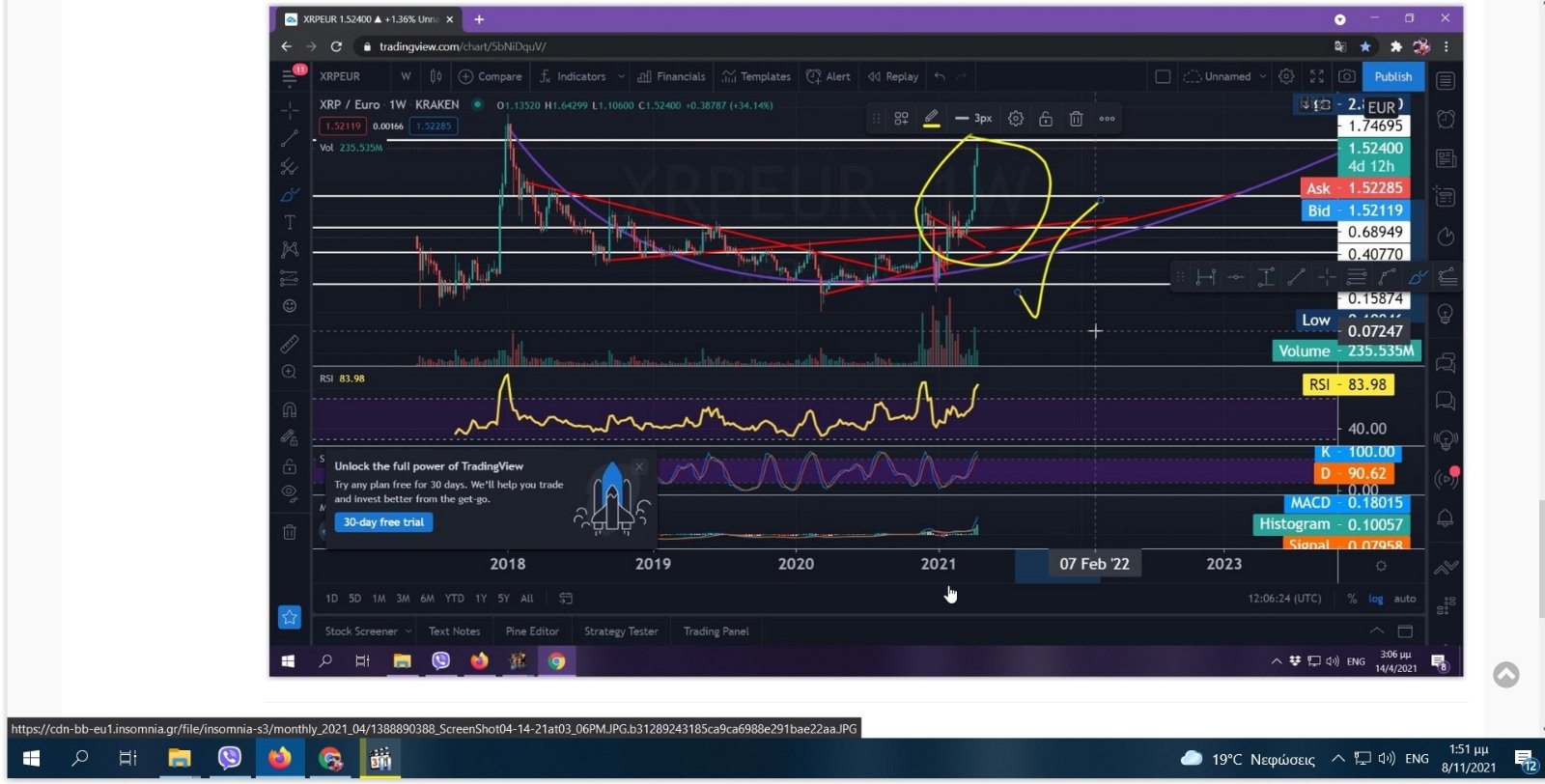Image resolution: width=1545 pixels, height=784 pixels.
Task: Open the Unnamed chart layout dropdown
Action: pos(1224,76)
